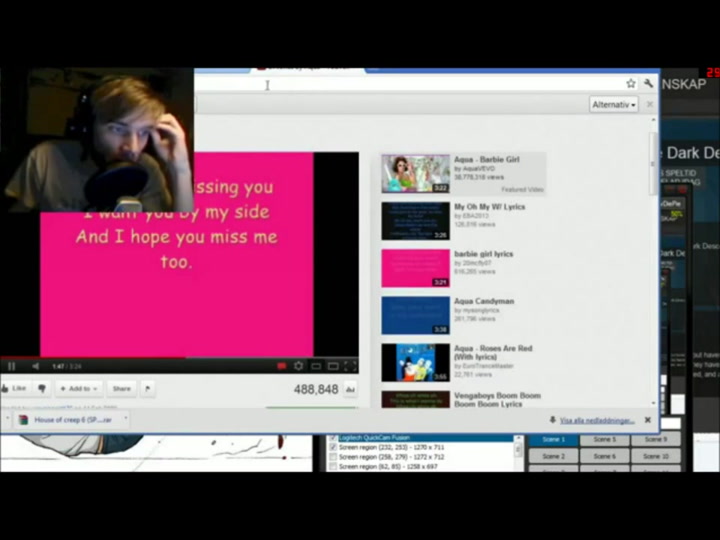
Task: Dislike the video with the thumbs-down icon
Action: click(42, 388)
